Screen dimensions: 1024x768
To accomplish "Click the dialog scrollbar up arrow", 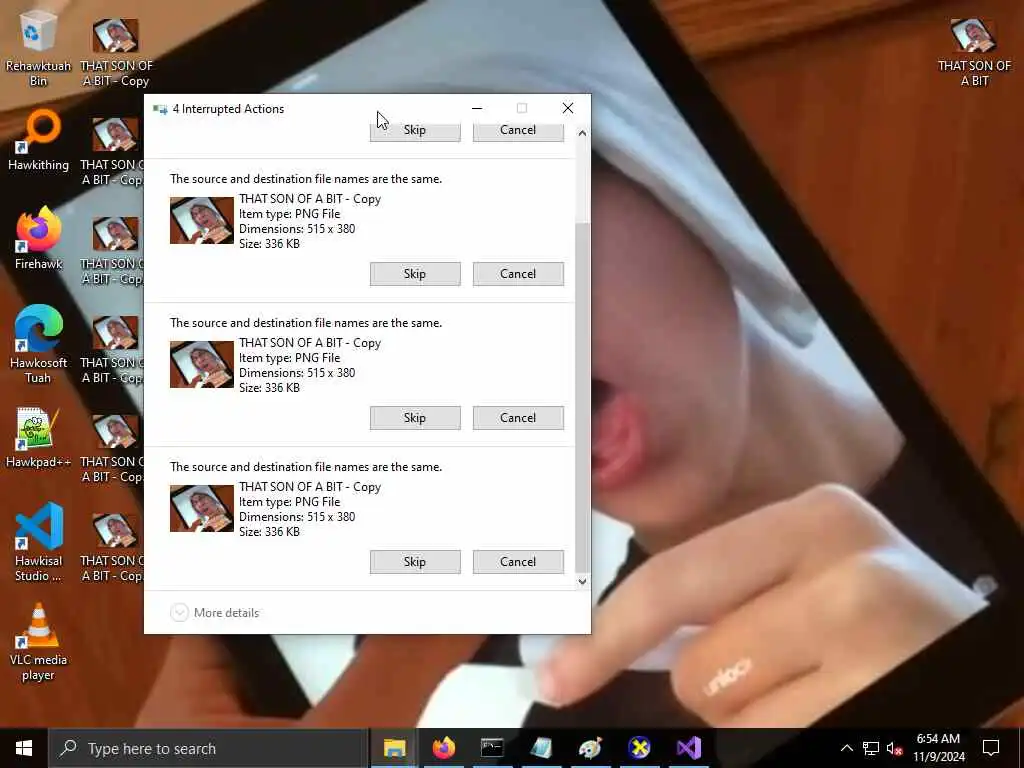I will (x=582, y=133).
